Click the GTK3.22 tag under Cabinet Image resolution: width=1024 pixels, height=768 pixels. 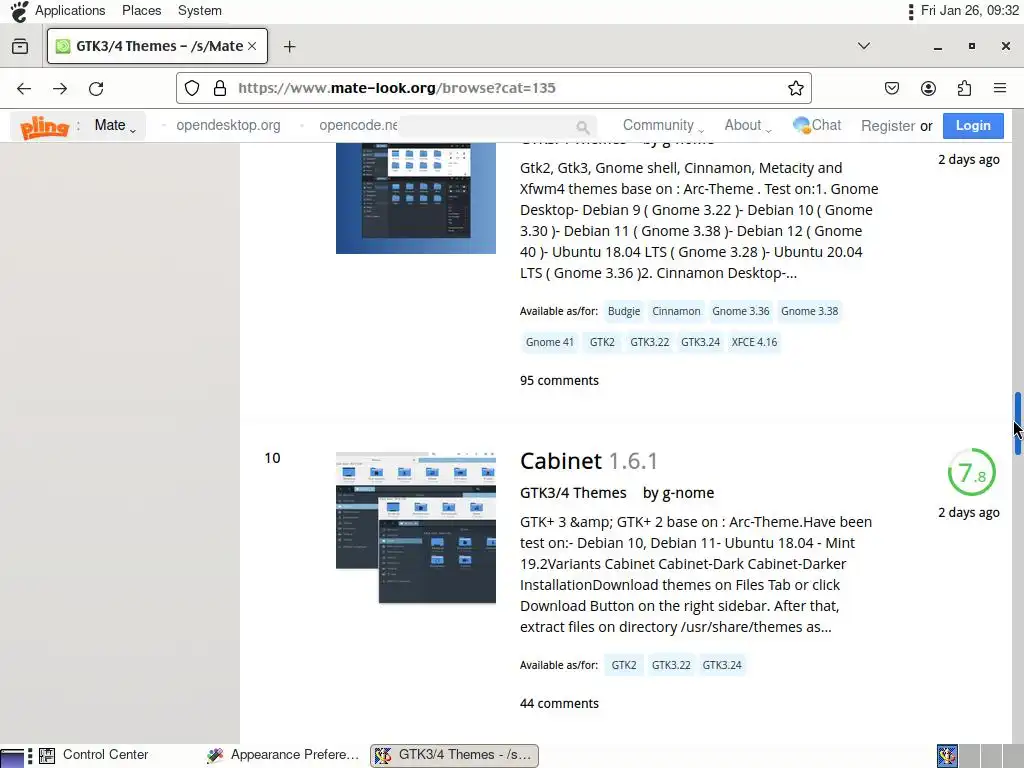(671, 665)
